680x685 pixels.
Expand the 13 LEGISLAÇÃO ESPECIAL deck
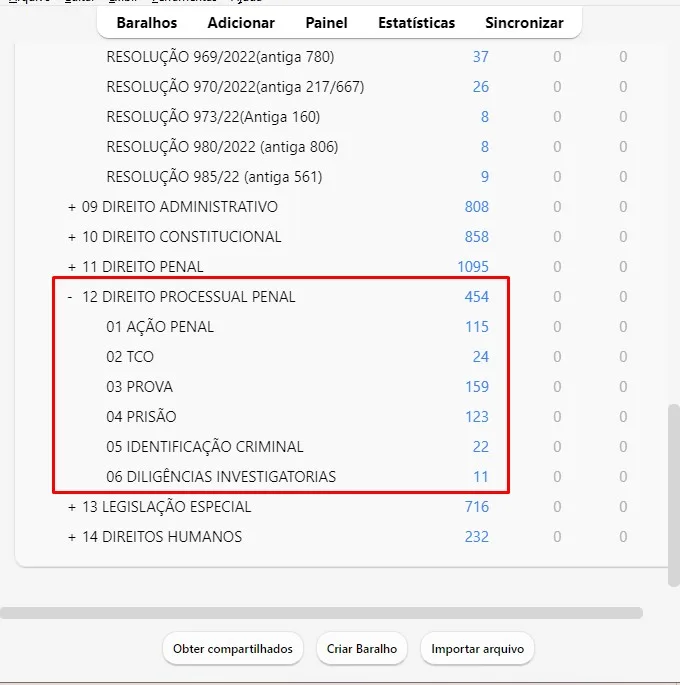pos(72,507)
